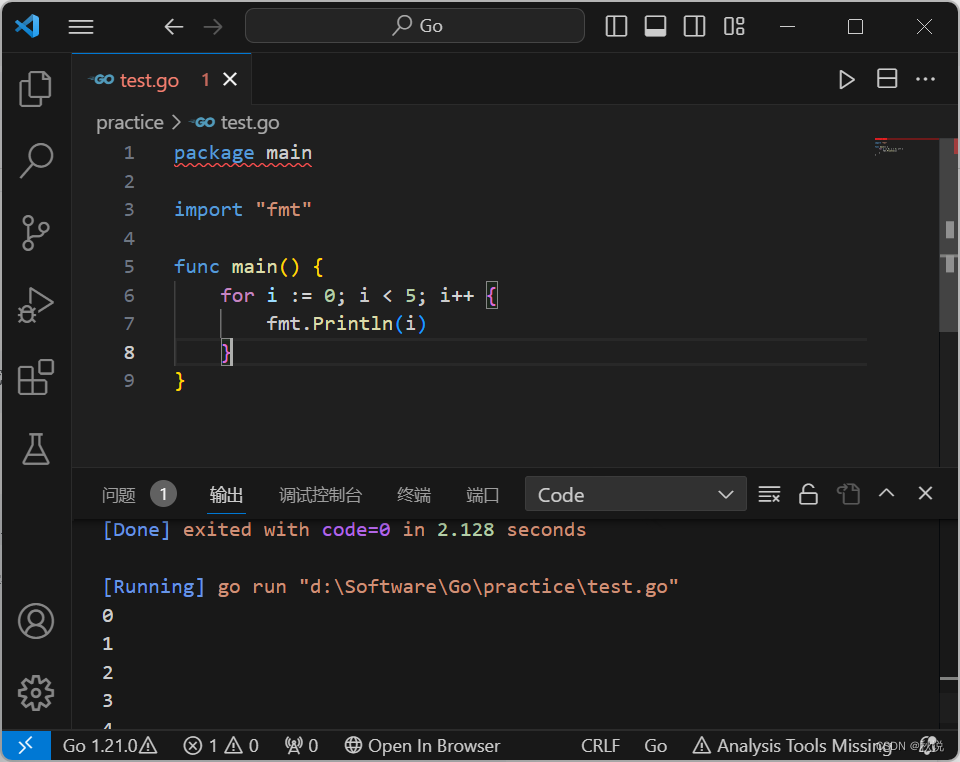Toggle output auto-scroll lock
Image resolution: width=960 pixels, height=762 pixels.
[808, 494]
